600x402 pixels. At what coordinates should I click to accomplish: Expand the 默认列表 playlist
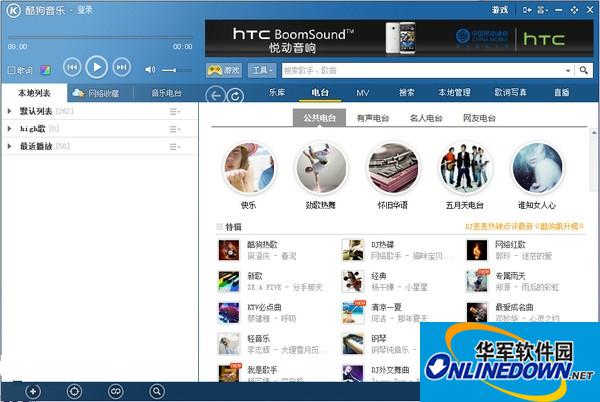10,111
